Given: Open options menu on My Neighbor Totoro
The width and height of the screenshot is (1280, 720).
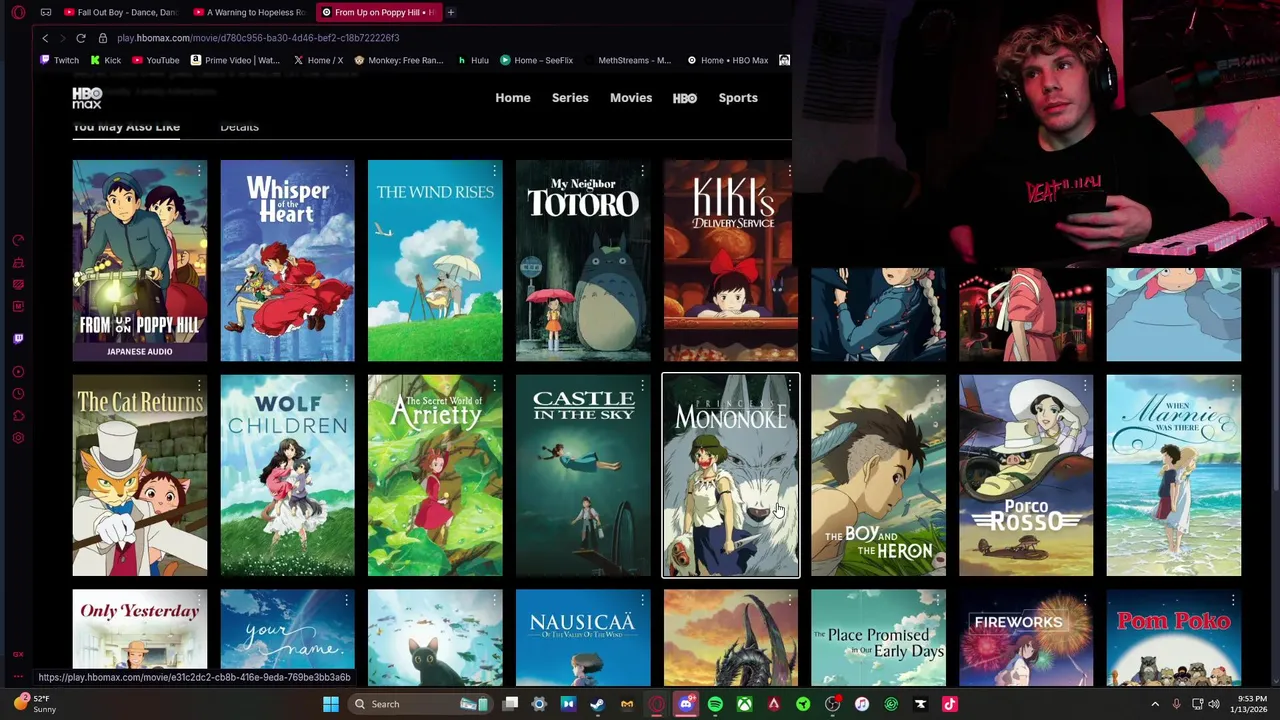Looking at the screenshot, I should point(642,171).
